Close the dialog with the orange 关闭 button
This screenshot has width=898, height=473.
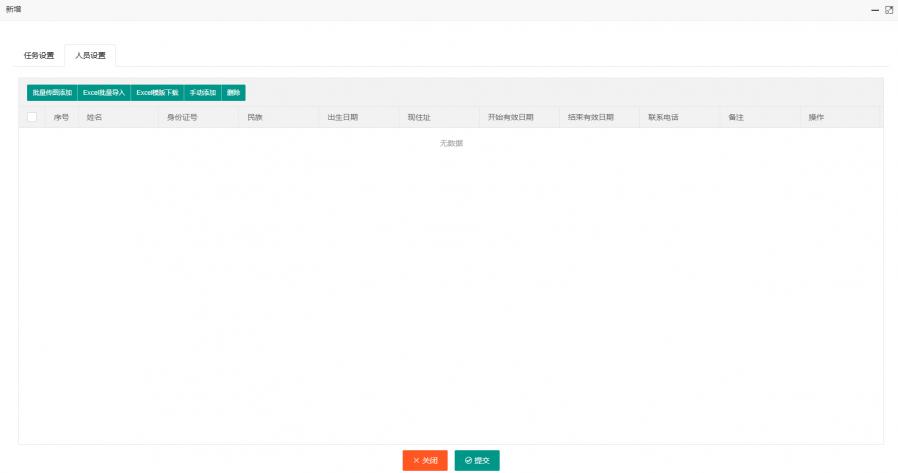click(x=425, y=460)
